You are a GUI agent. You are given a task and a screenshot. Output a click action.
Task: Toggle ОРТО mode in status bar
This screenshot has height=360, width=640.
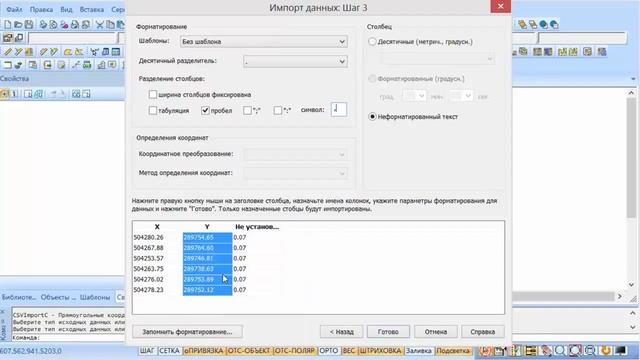pyautogui.click(x=329, y=351)
